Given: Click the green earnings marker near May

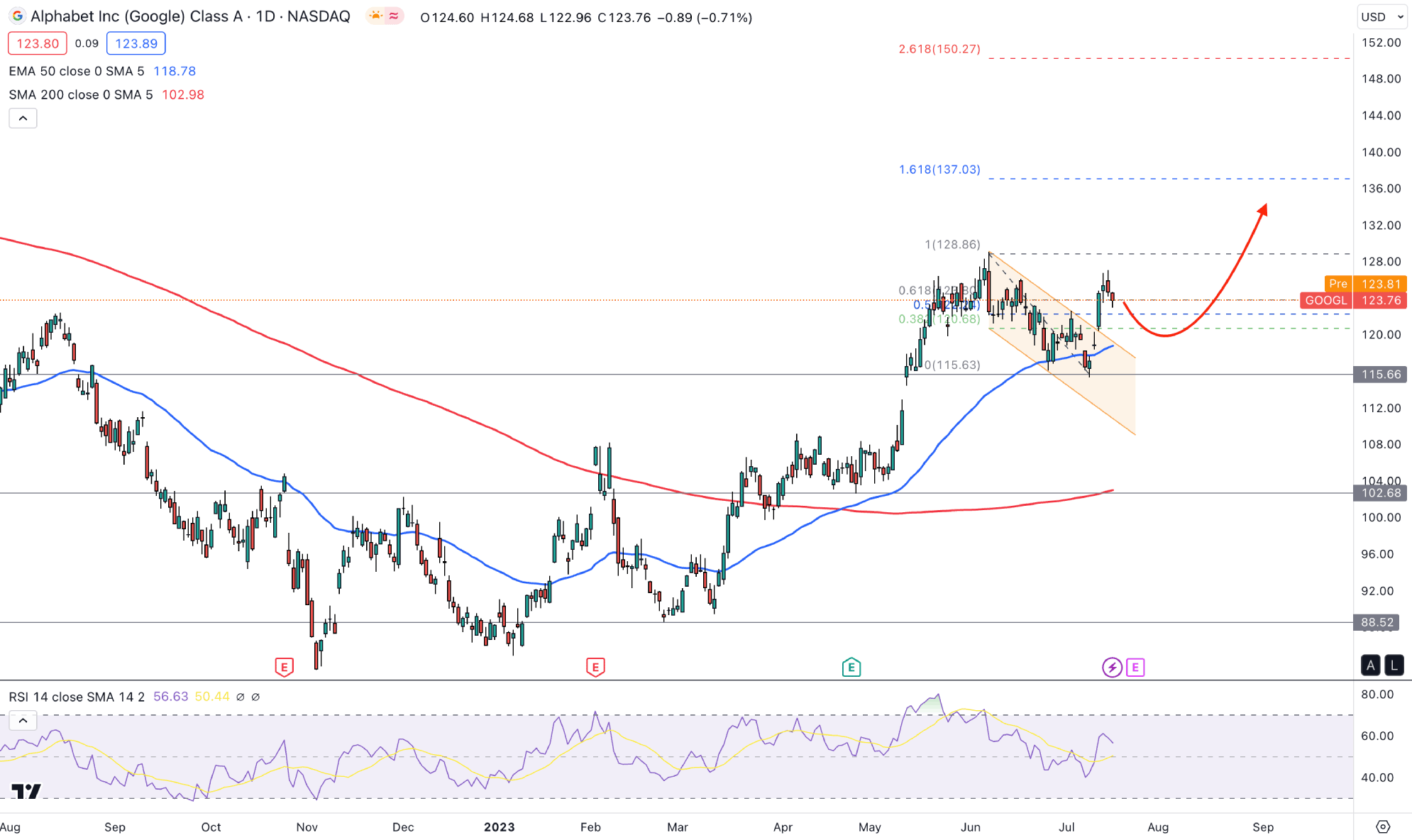Looking at the screenshot, I should 851,667.
